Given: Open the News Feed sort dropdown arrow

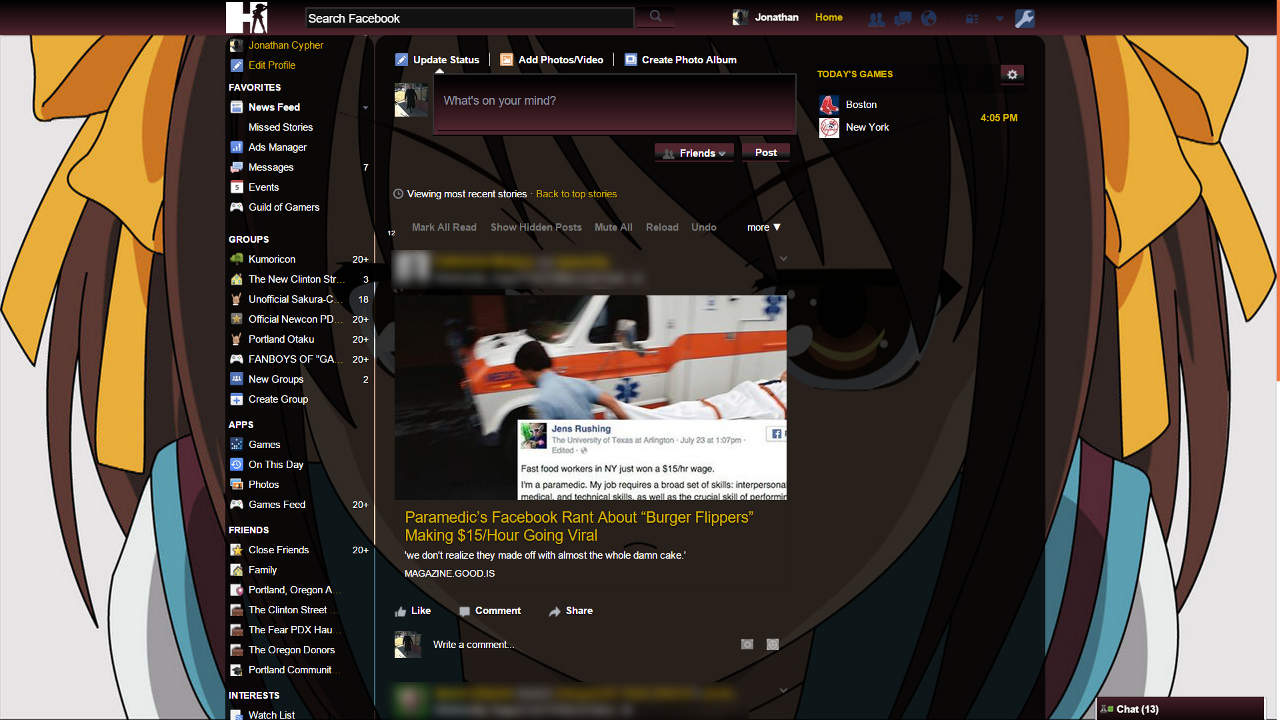Looking at the screenshot, I should [x=365, y=107].
